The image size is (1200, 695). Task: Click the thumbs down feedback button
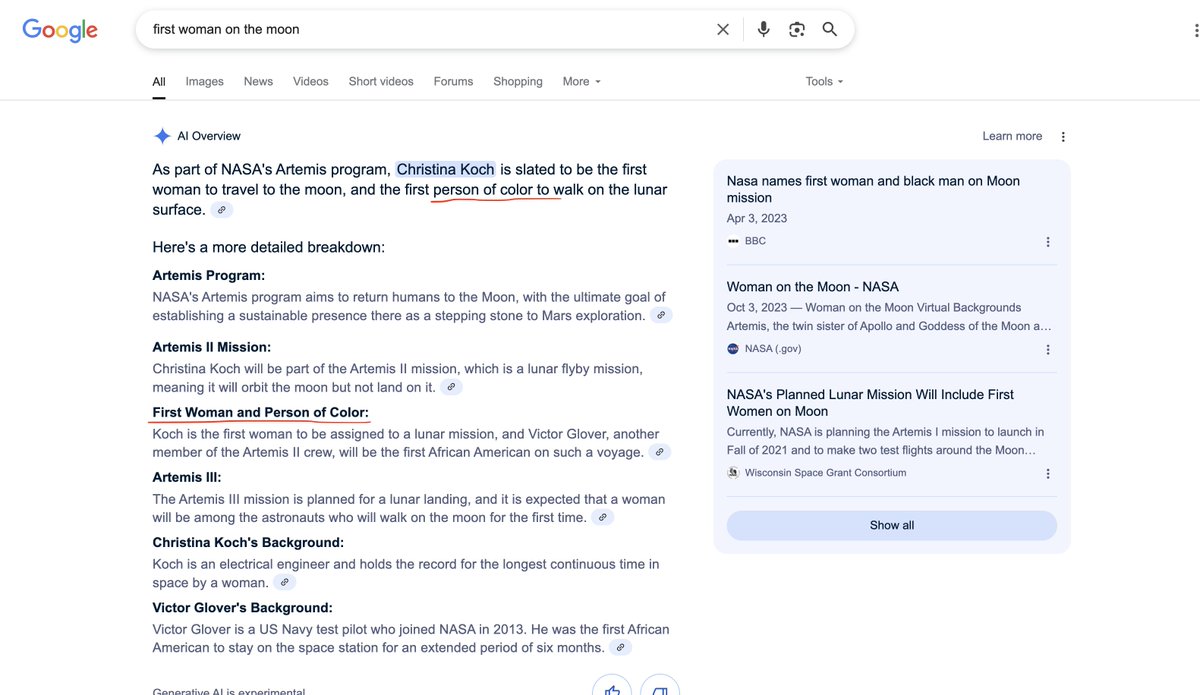(x=660, y=686)
